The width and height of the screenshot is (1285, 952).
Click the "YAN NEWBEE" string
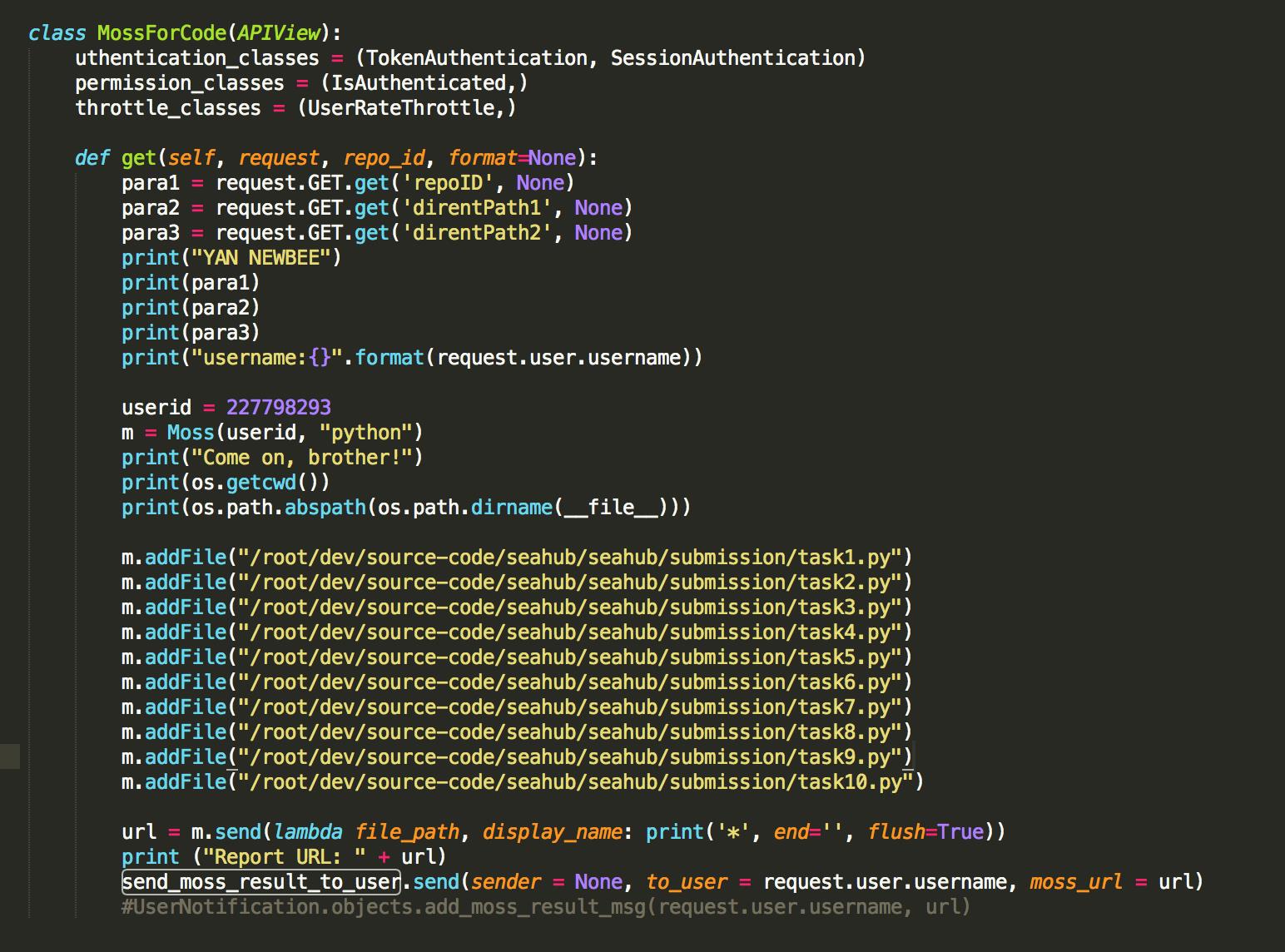[261, 258]
